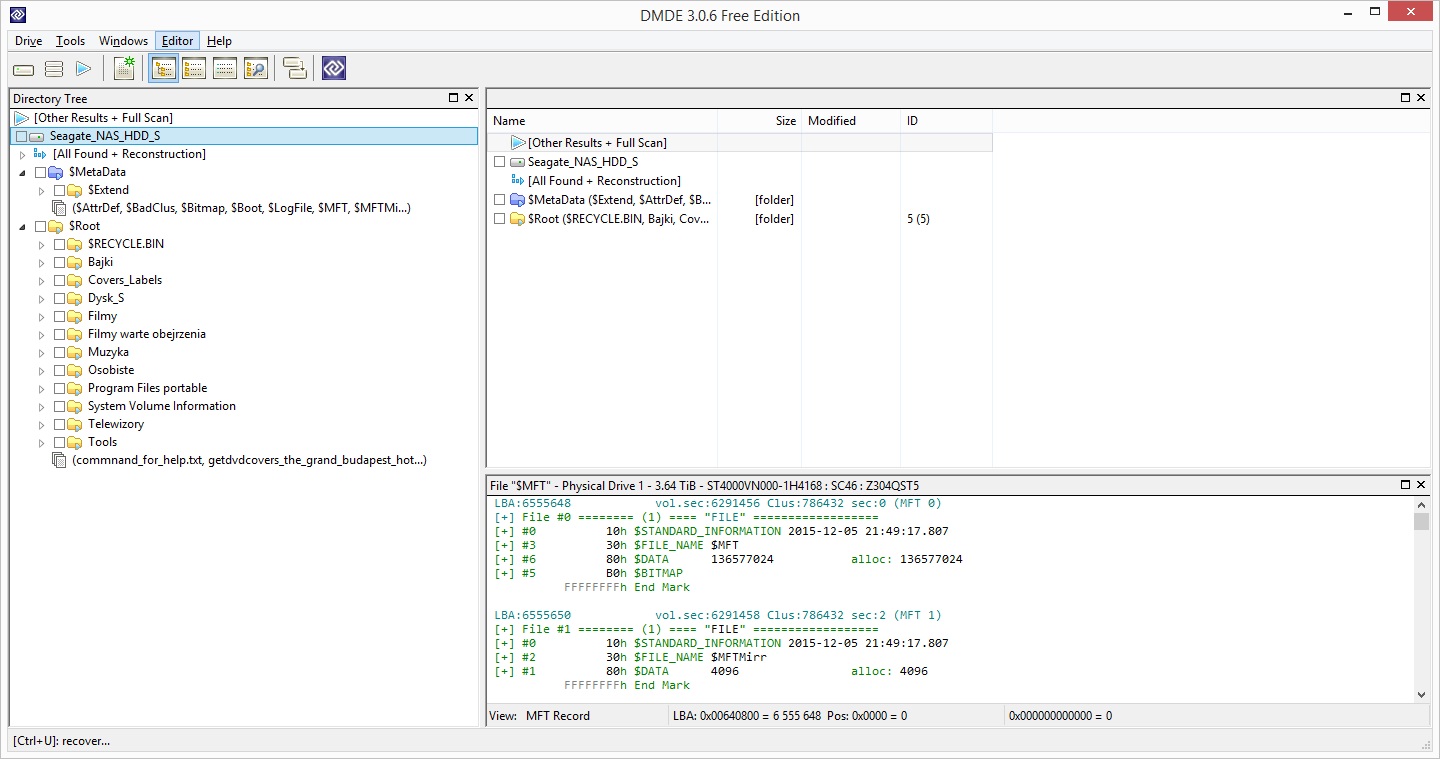Click the copy sectors toolbar icon

295,69
